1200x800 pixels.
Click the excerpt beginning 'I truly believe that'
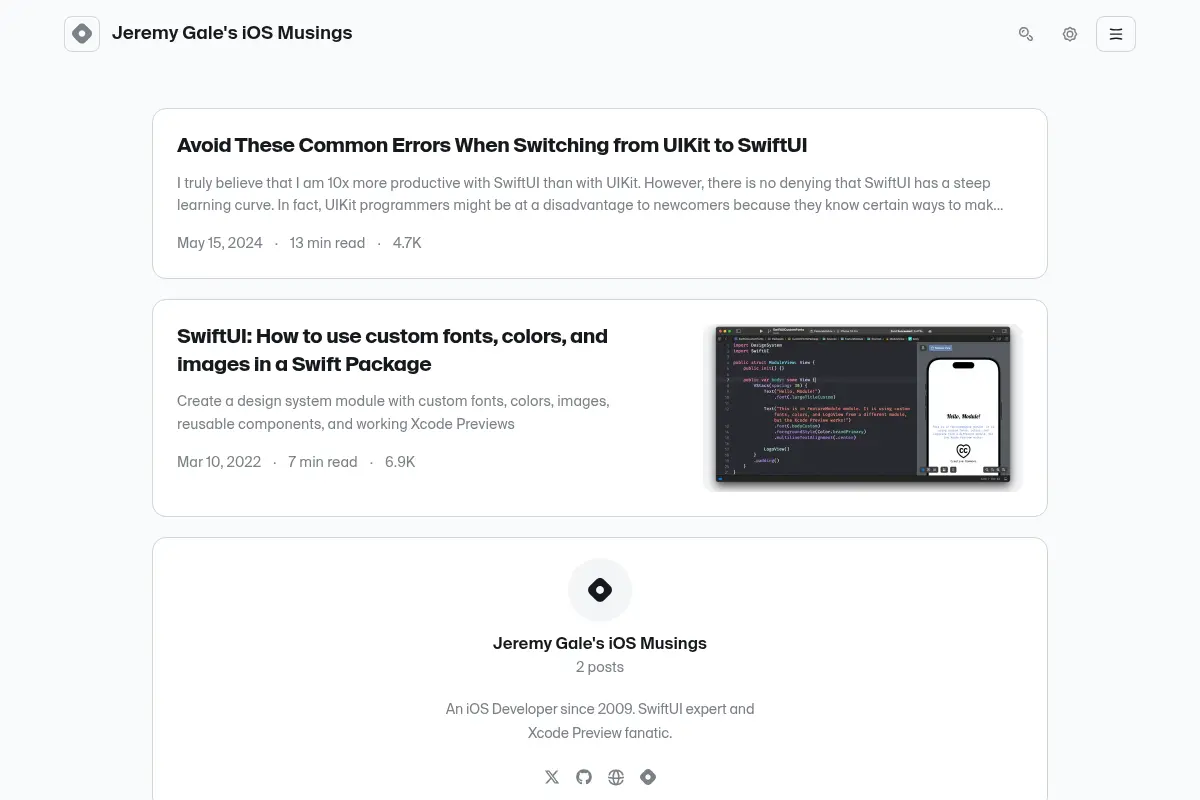click(590, 194)
